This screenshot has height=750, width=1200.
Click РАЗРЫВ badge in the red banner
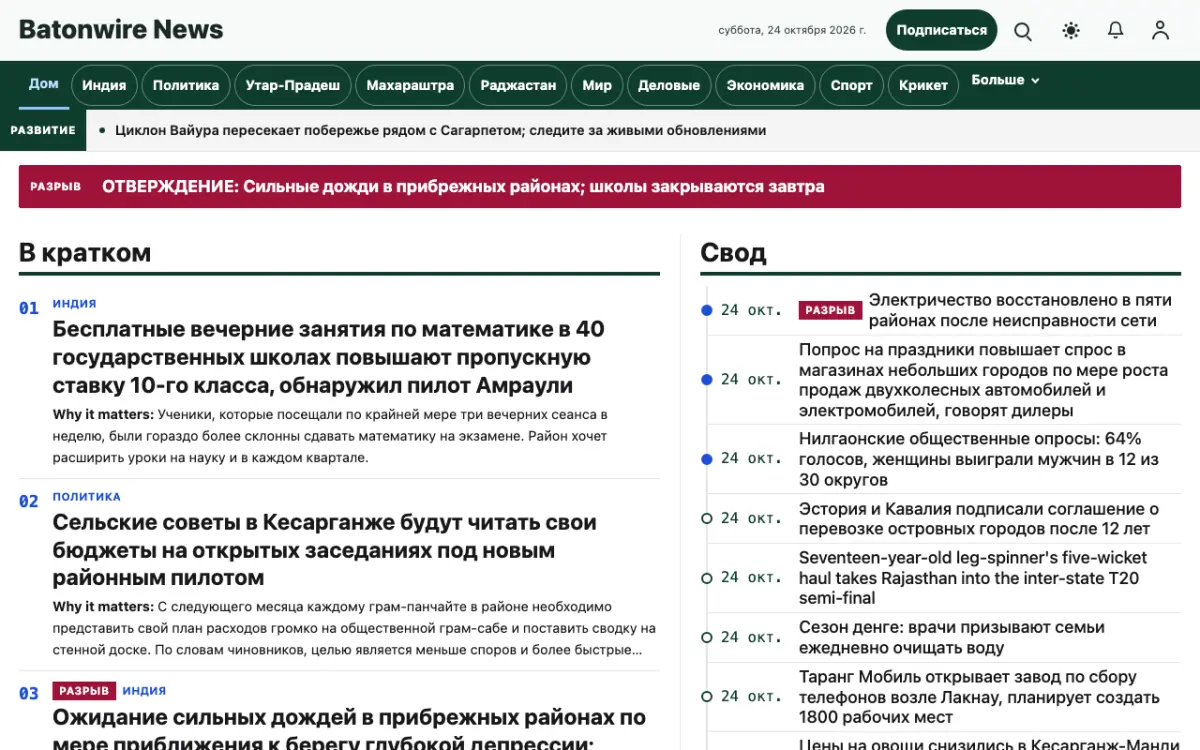coord(56,186)
